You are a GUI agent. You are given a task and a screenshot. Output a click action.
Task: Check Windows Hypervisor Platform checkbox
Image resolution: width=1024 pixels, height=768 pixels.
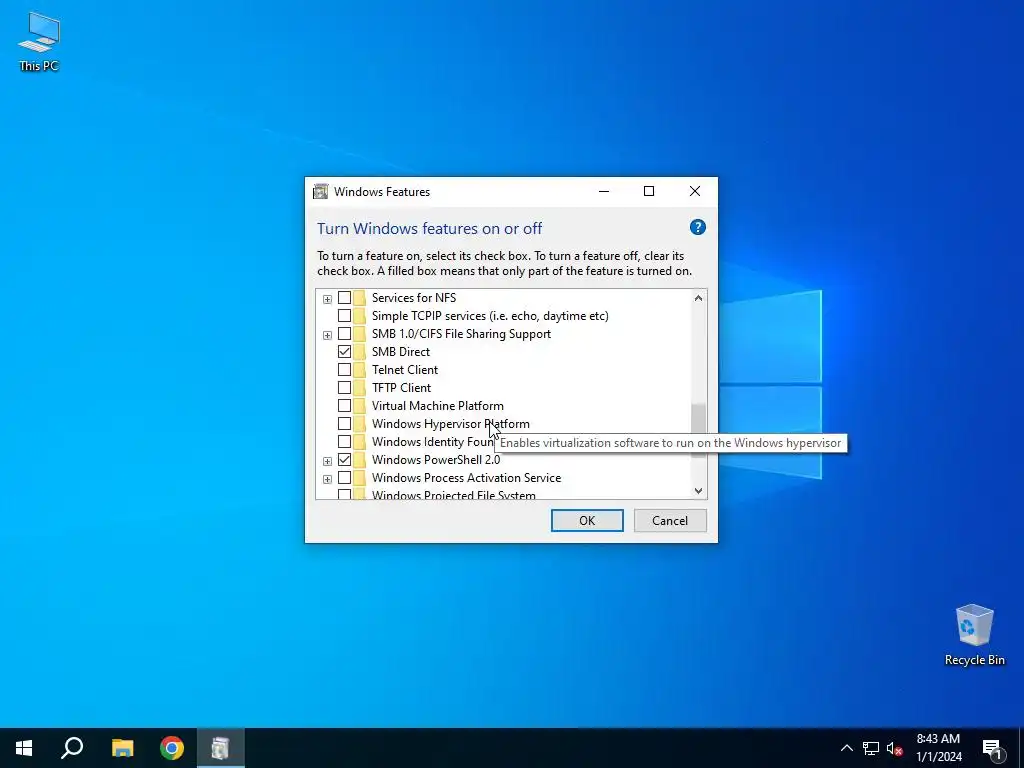[x=344, y=424]
